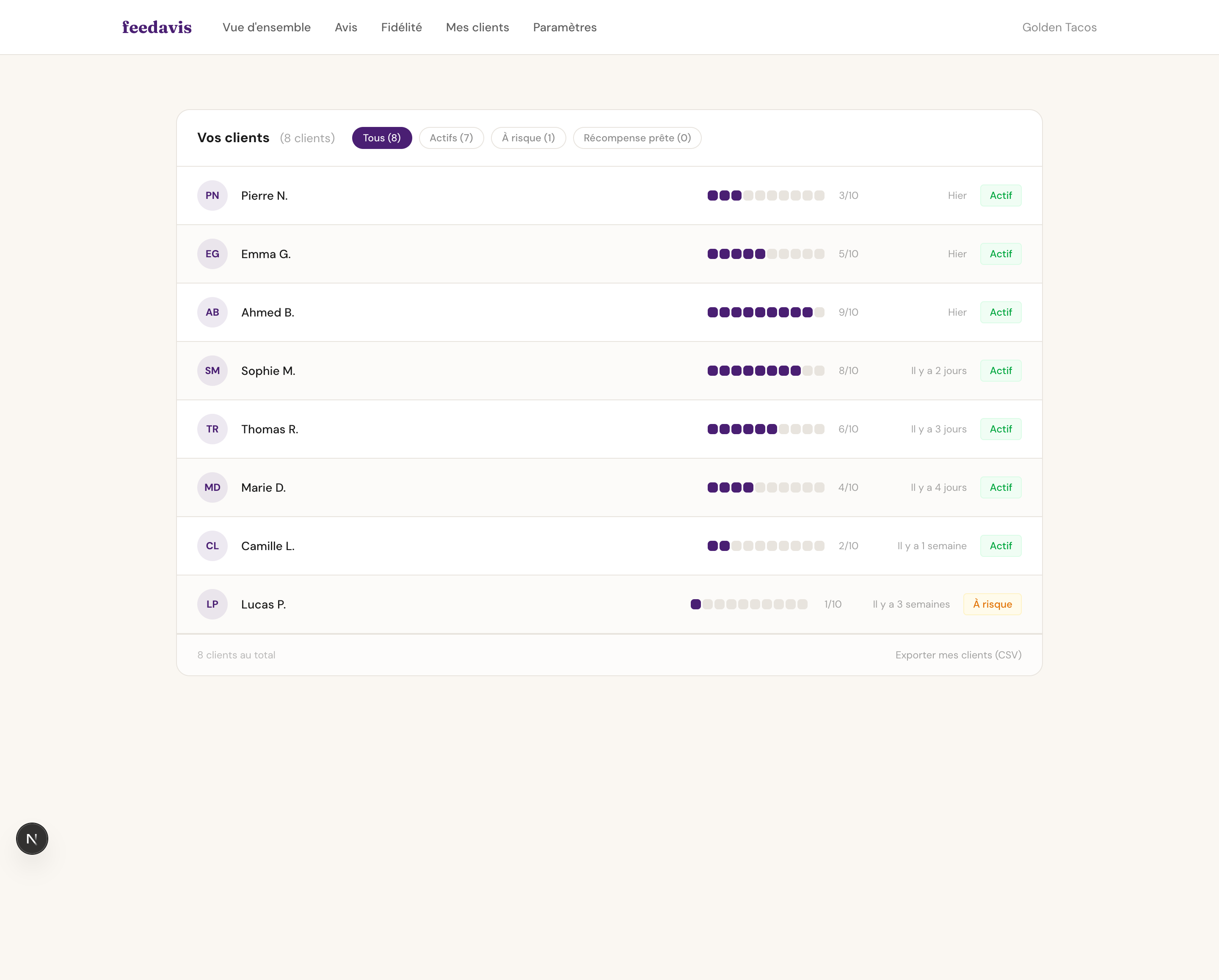1219x980 pixels.
Task: Navigate to Mes clients
Action: [477, 27]
